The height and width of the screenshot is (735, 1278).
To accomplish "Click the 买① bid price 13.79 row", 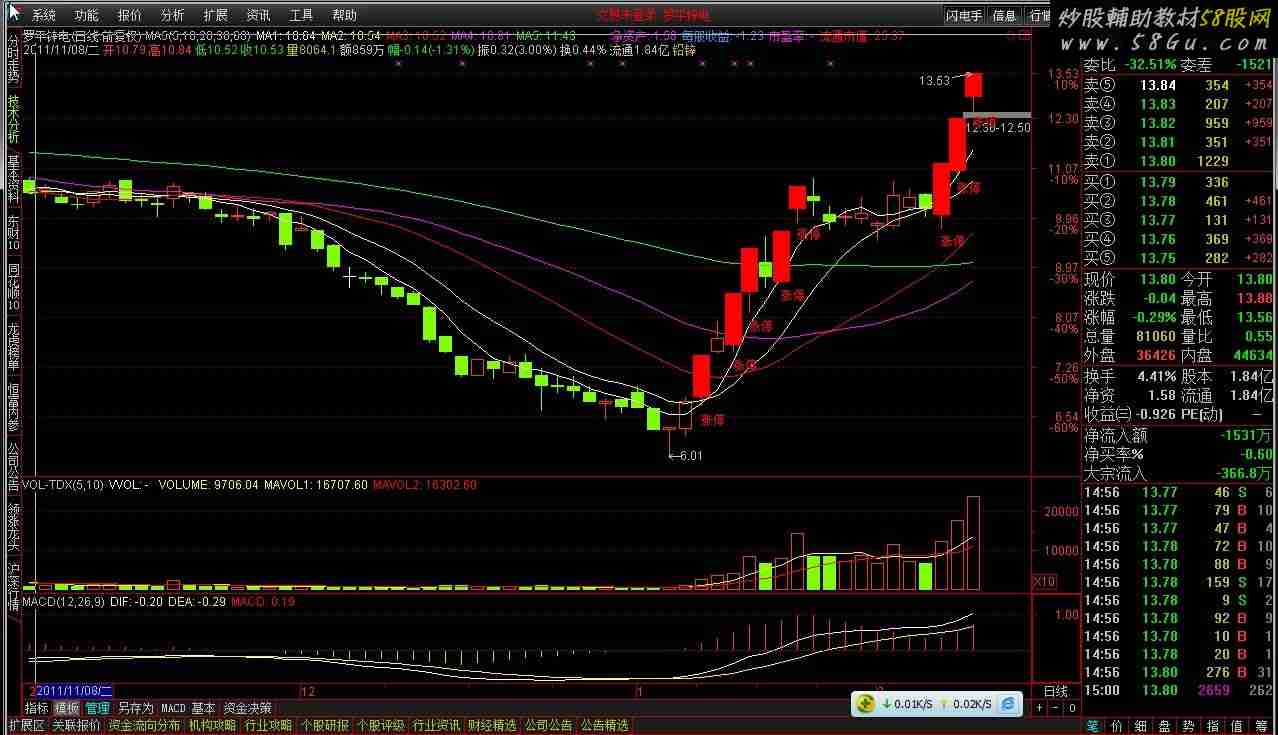I will [x=1179, y=182].
